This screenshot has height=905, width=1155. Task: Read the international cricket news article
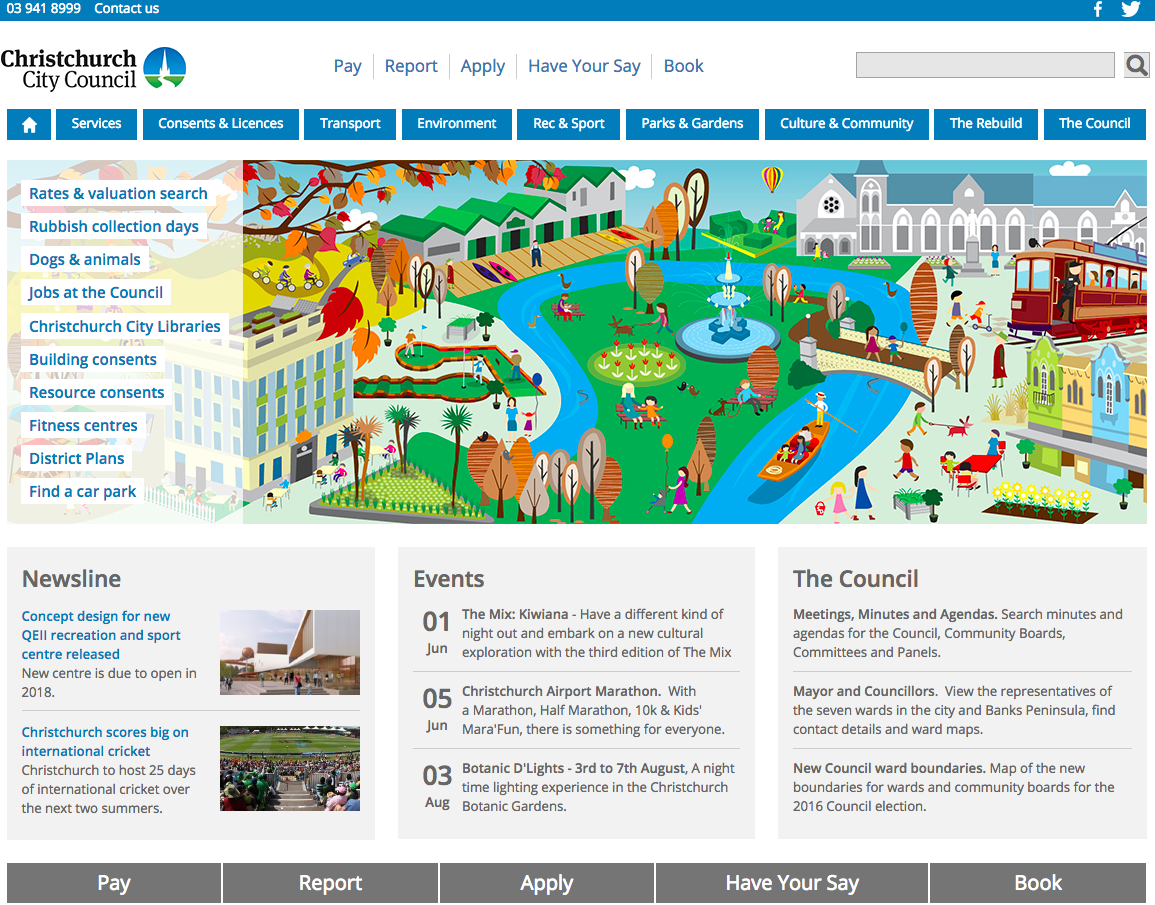105,741
